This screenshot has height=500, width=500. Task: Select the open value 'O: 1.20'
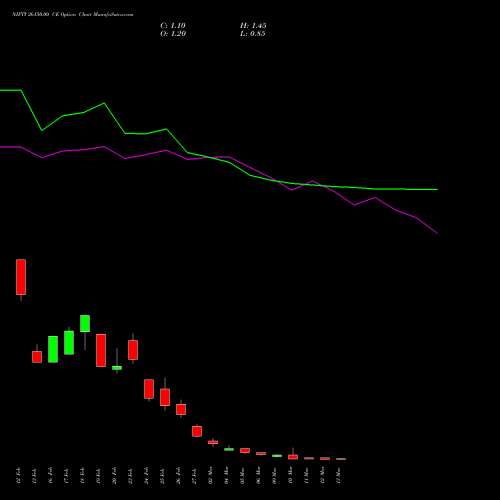pos(173,34)
